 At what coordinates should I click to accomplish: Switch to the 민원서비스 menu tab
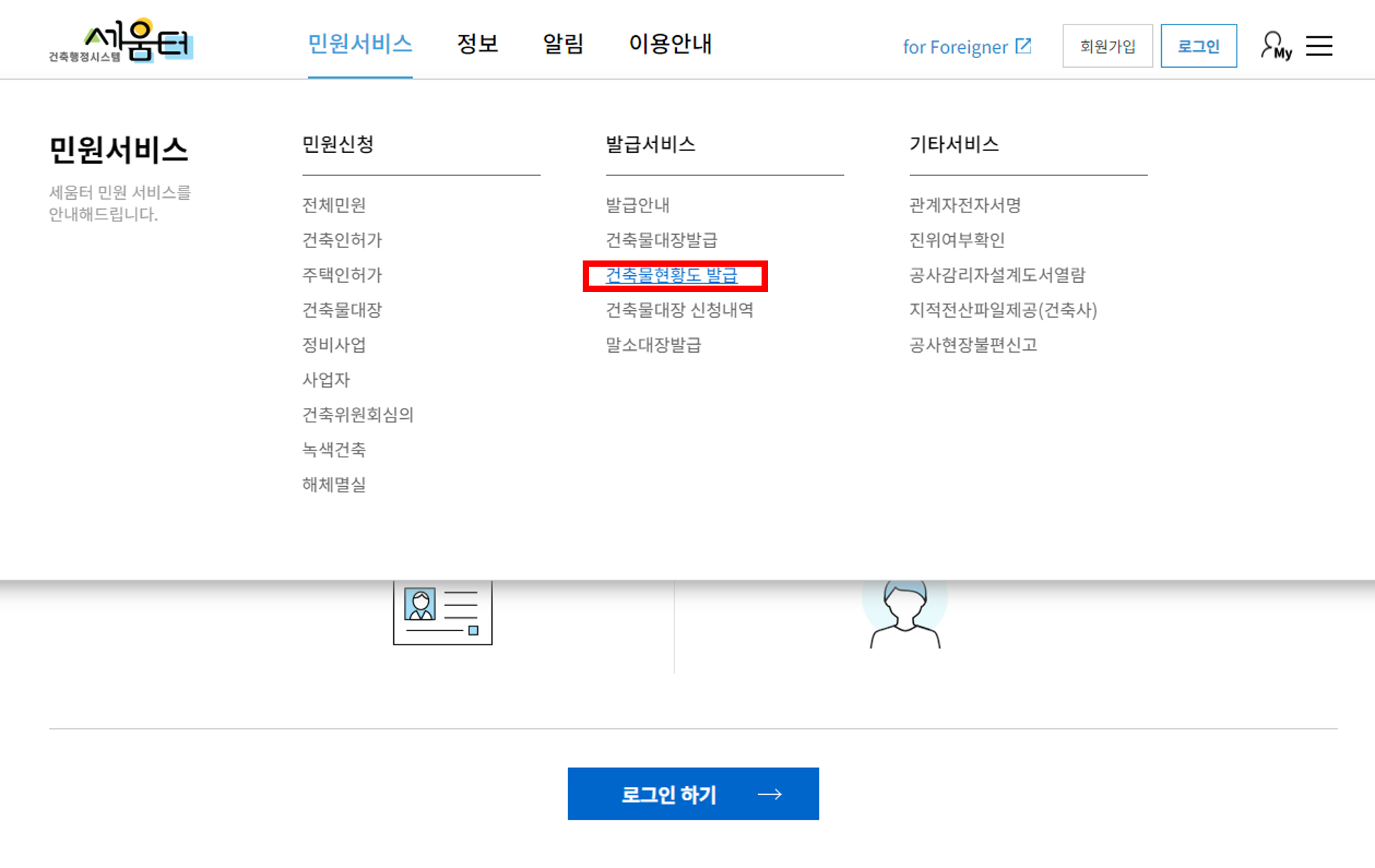click(x=360, y=43)
